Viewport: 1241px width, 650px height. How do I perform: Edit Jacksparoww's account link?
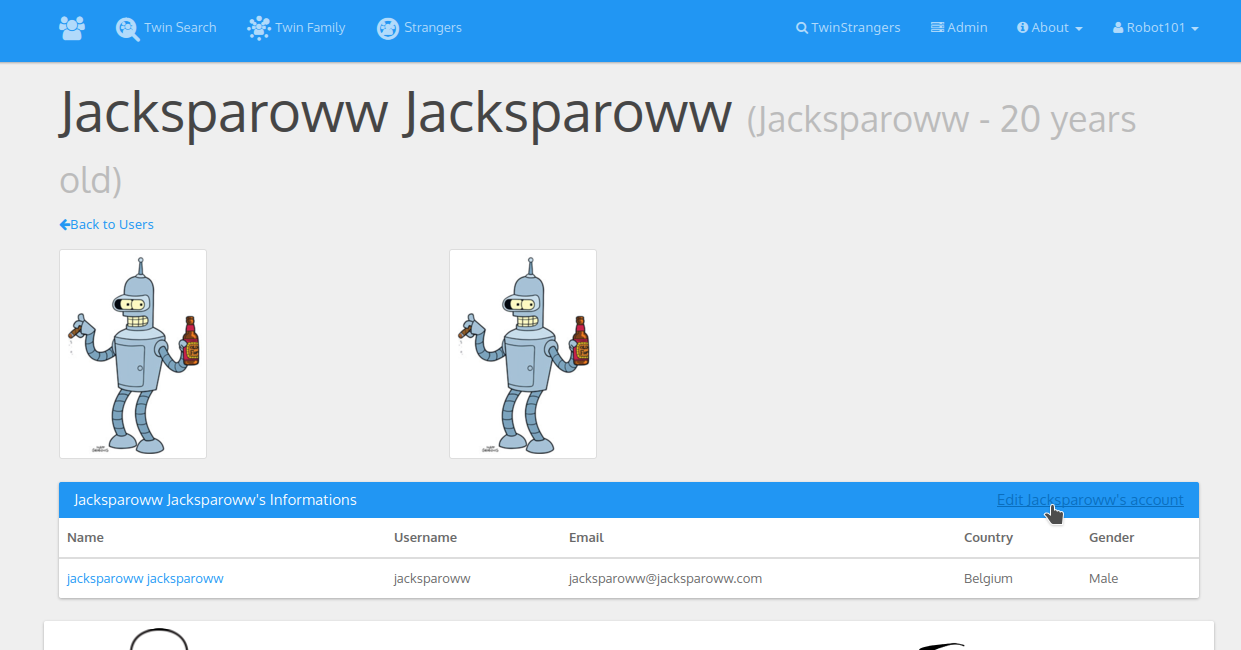[1090, 500]
